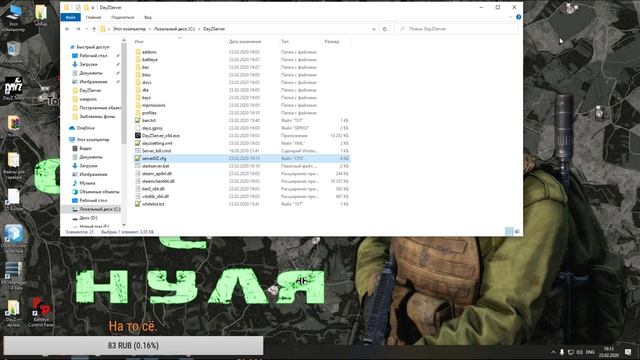Click the navigation pane scrollbar down arrow
The width and height of the screenshot is (640, 360).
click(x=124, y=224)
